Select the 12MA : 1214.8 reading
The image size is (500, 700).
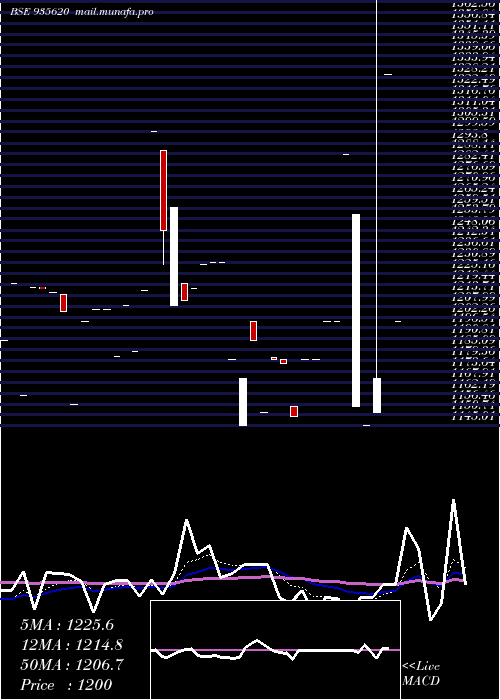(x=71, y=645)
